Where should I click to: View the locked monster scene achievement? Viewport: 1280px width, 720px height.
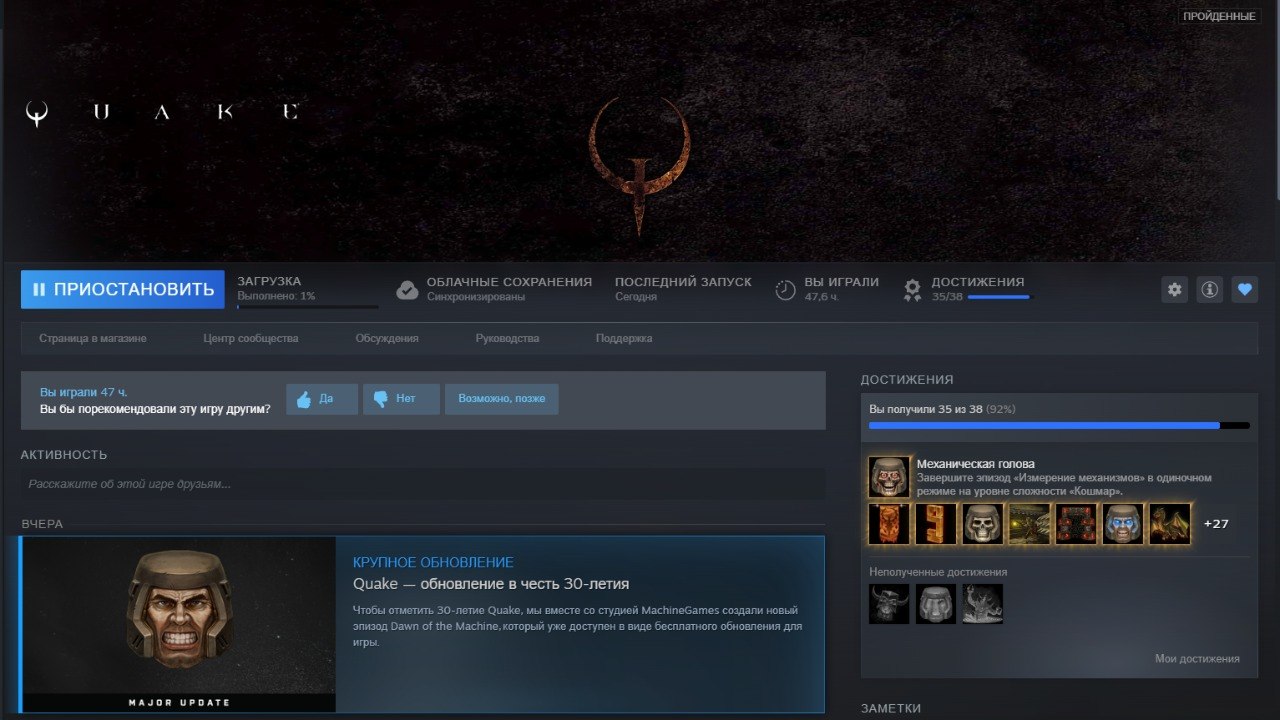983,604
